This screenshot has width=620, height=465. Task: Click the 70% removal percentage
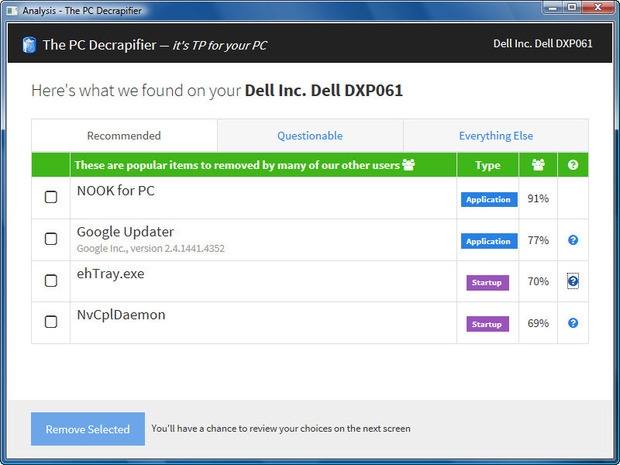(x=538, y=281)
